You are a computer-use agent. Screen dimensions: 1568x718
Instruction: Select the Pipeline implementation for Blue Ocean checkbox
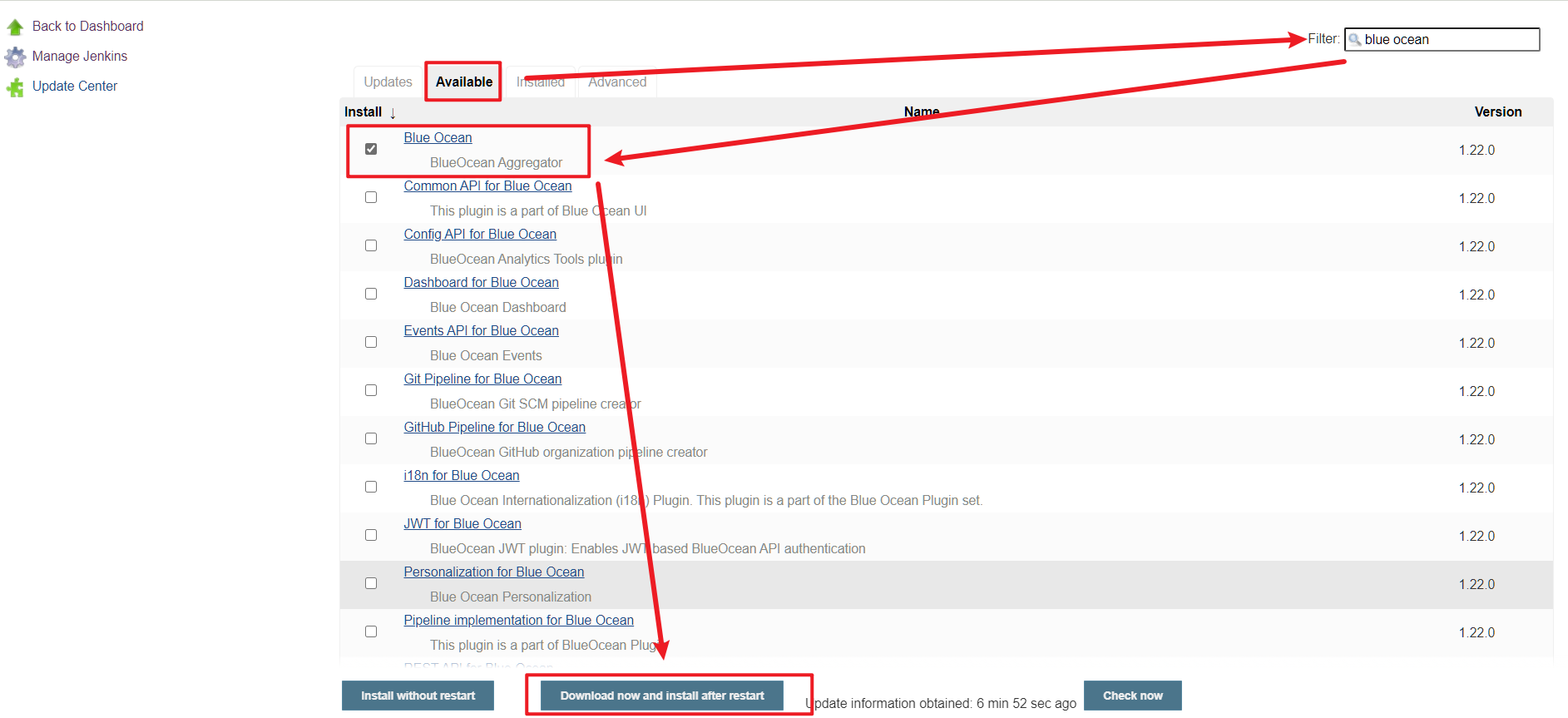(x=371, y=631)
